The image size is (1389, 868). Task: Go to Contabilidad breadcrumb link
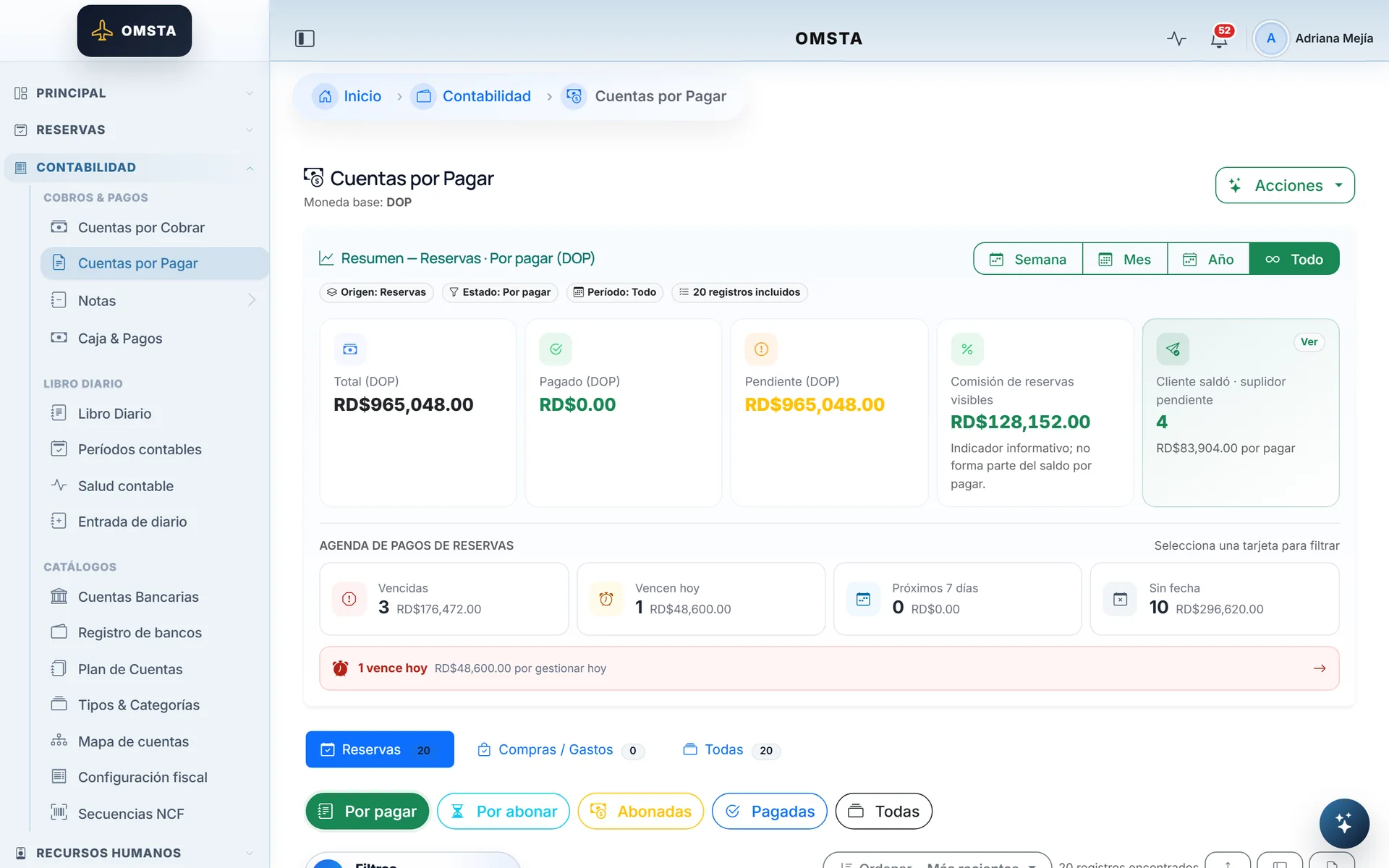tap(486, 96)
